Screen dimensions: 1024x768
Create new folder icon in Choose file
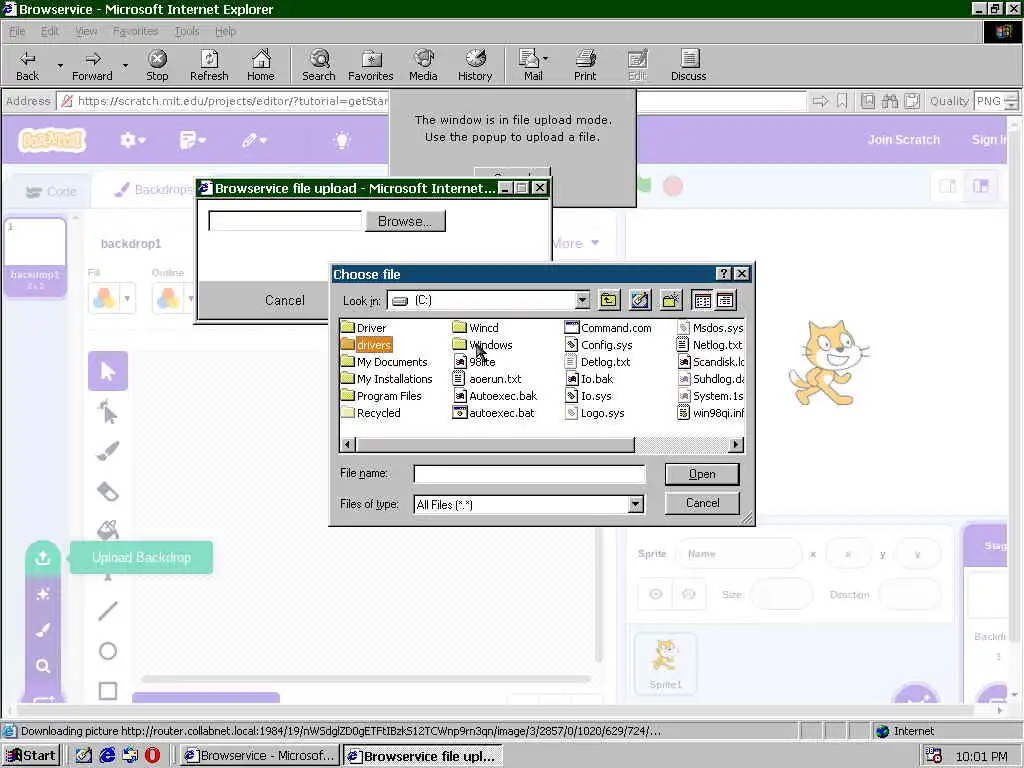tap(671, 300)
